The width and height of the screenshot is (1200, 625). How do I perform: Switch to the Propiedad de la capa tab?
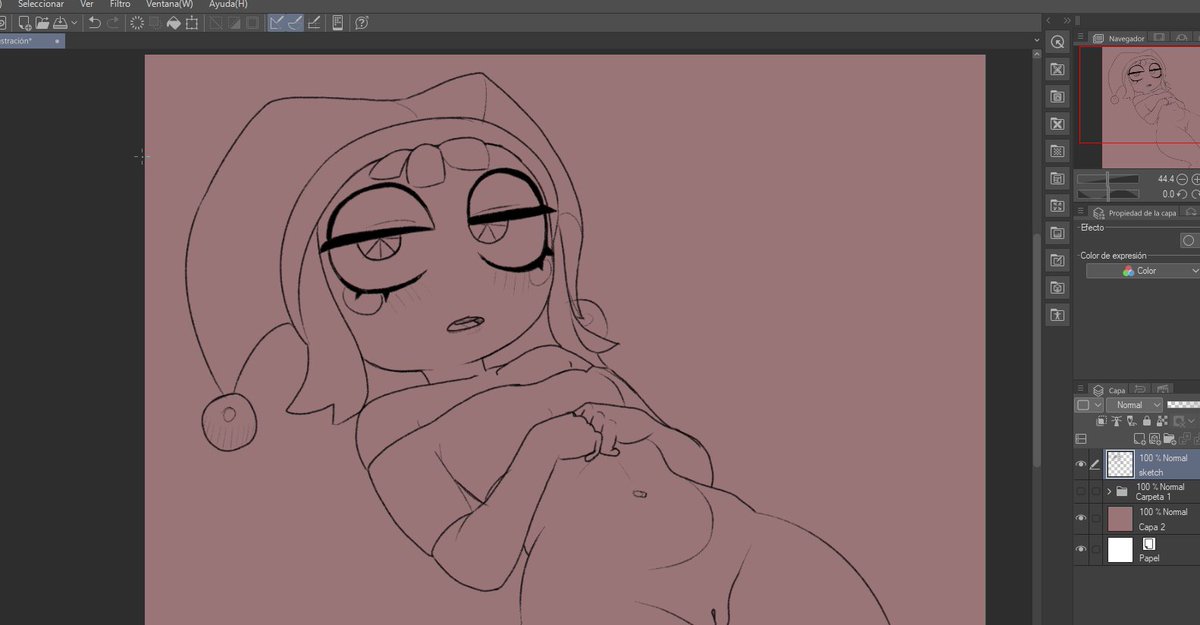1134,212
